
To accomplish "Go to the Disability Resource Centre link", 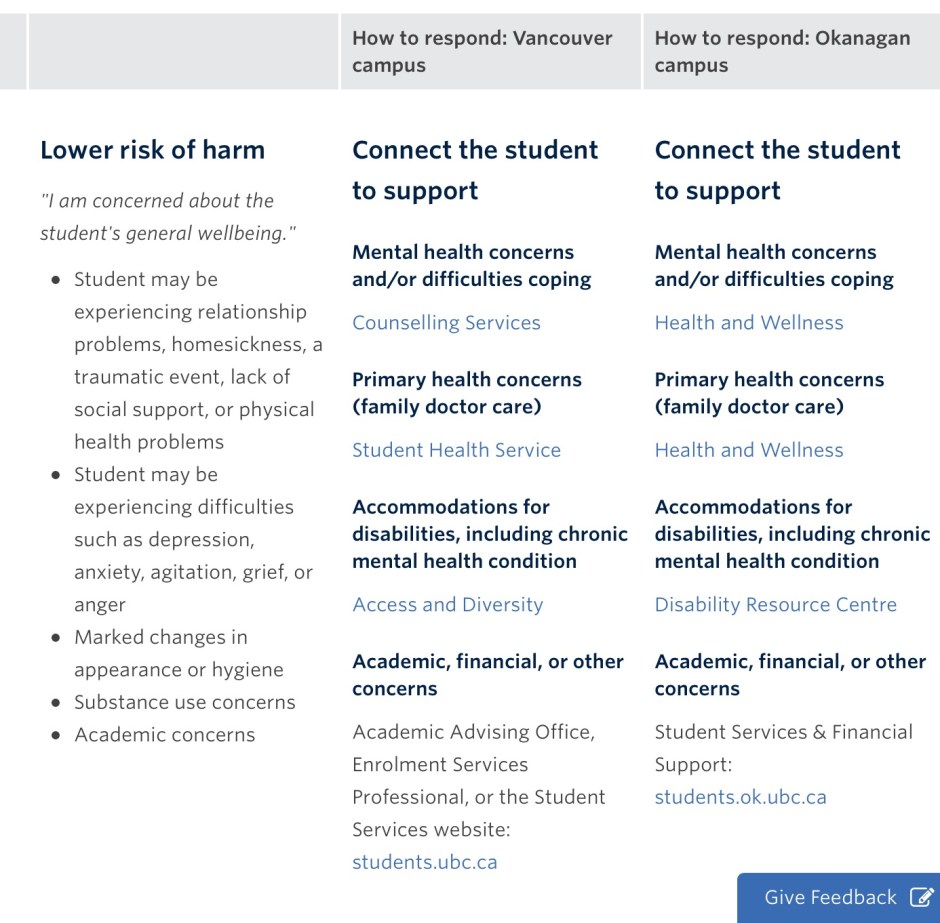I will (x=775, y=605).
